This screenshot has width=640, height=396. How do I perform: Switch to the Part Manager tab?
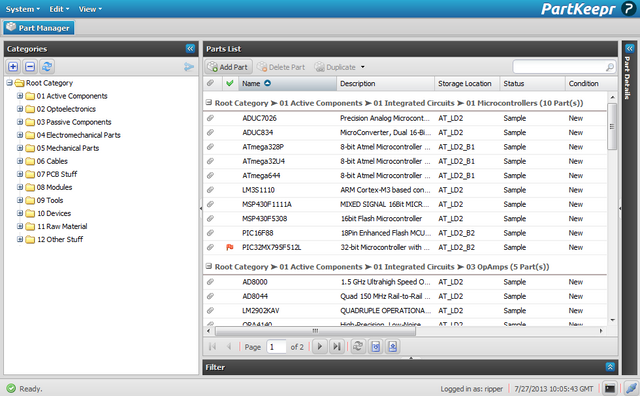pos(39,28)
